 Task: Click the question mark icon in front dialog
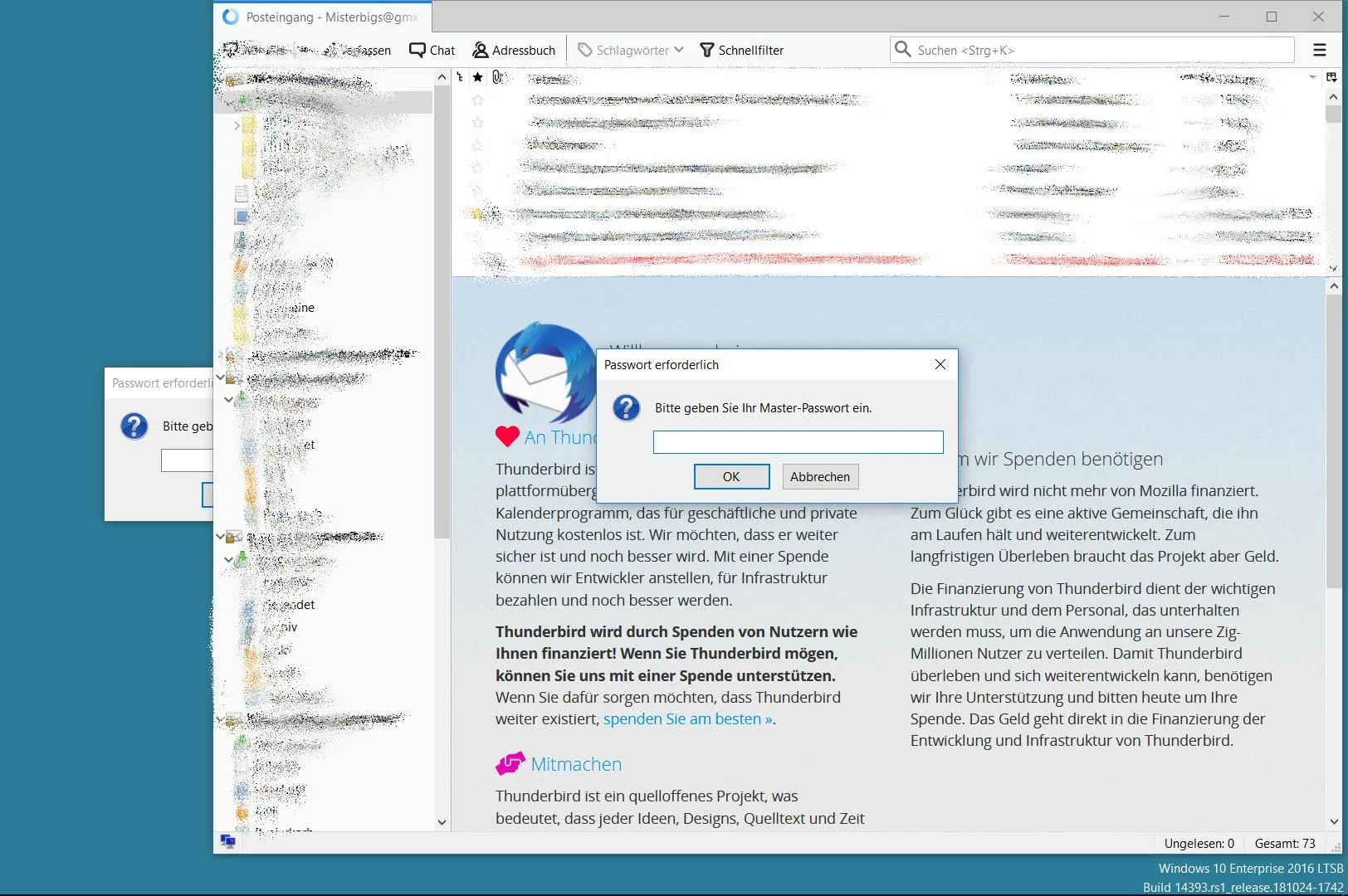click(626, 408)
